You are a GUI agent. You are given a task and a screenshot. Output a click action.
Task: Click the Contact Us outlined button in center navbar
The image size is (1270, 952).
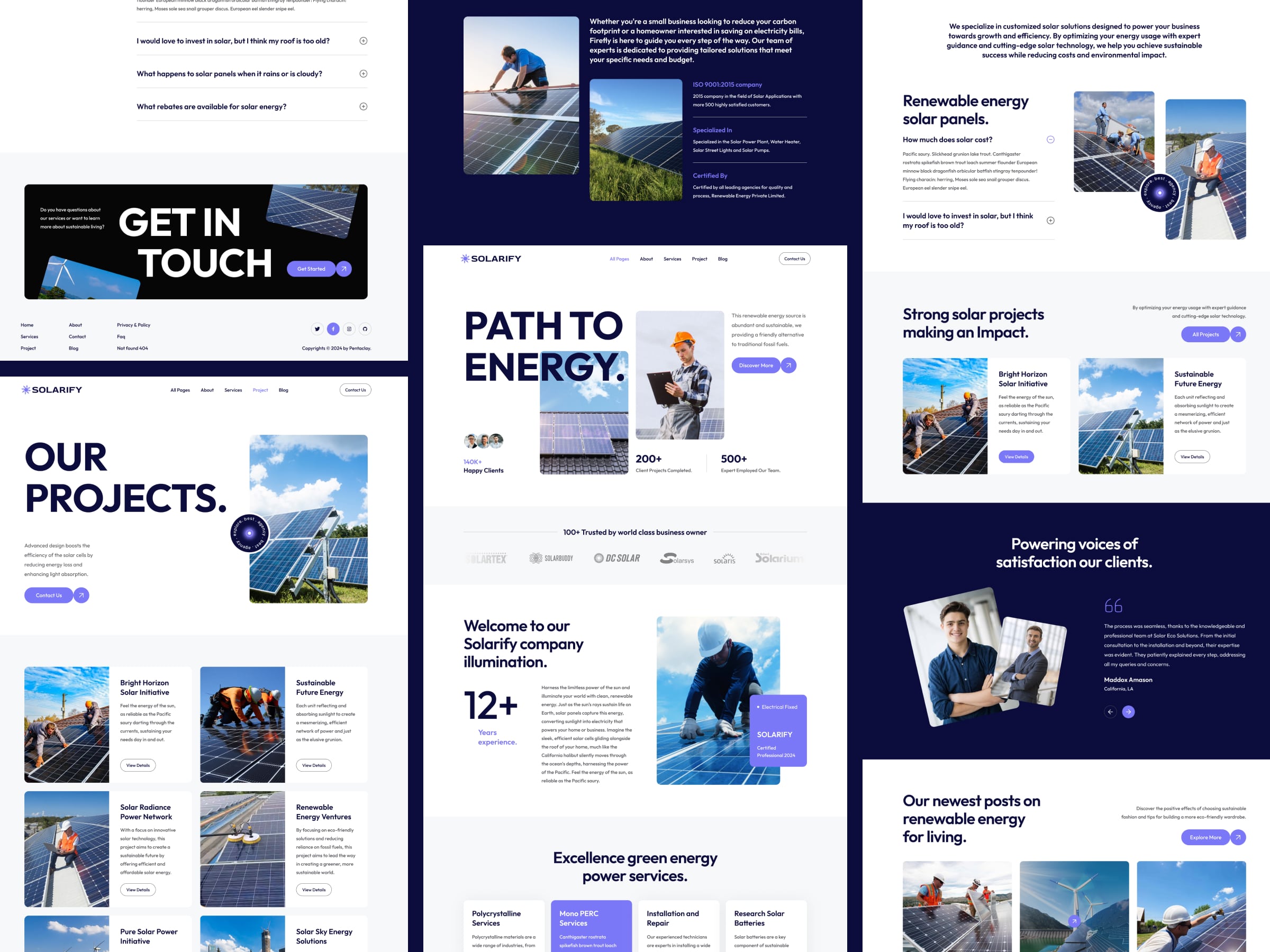(x=794, y=259)
